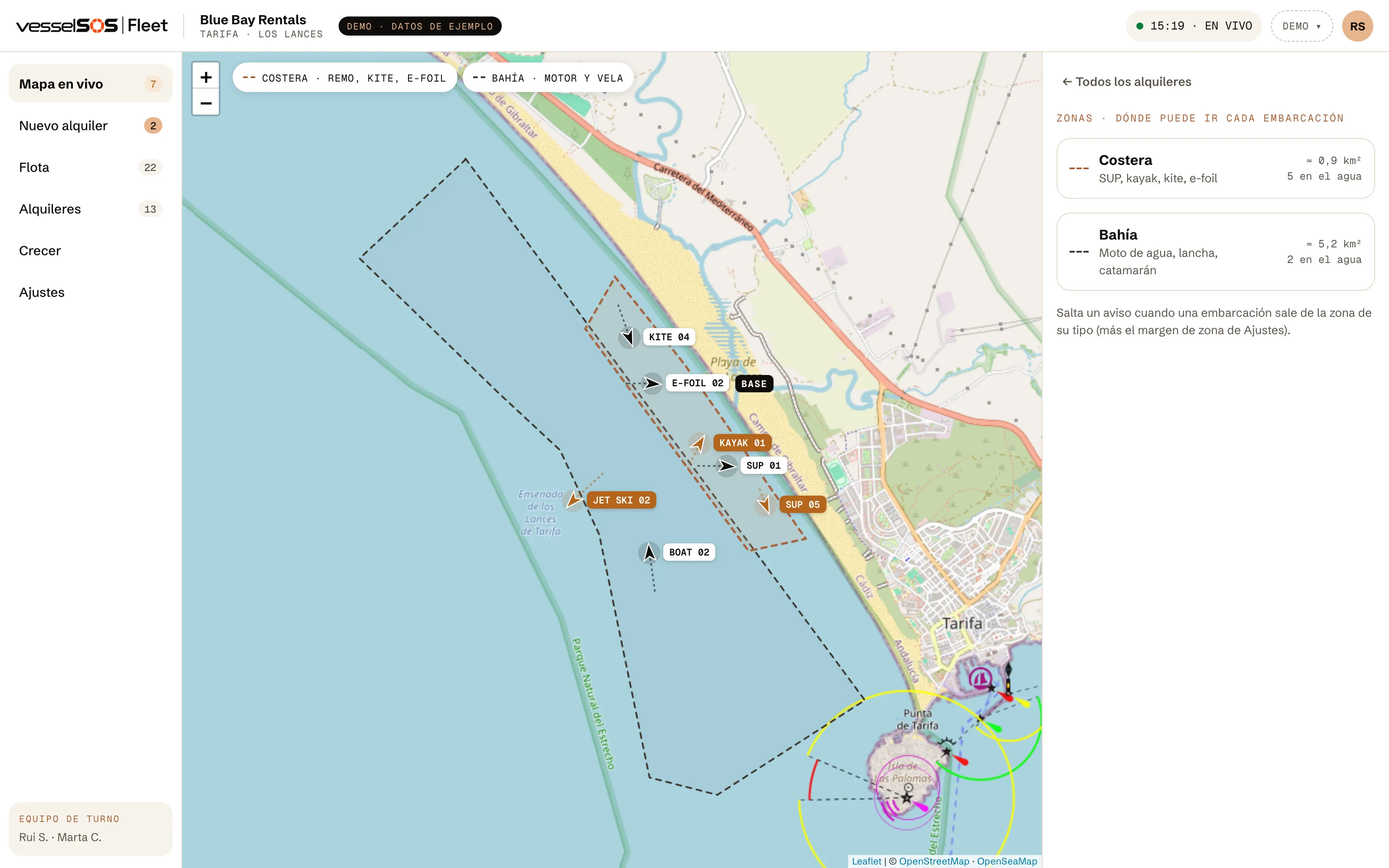Click the KAYAK 01 orange arrow marker

[698, 443]
